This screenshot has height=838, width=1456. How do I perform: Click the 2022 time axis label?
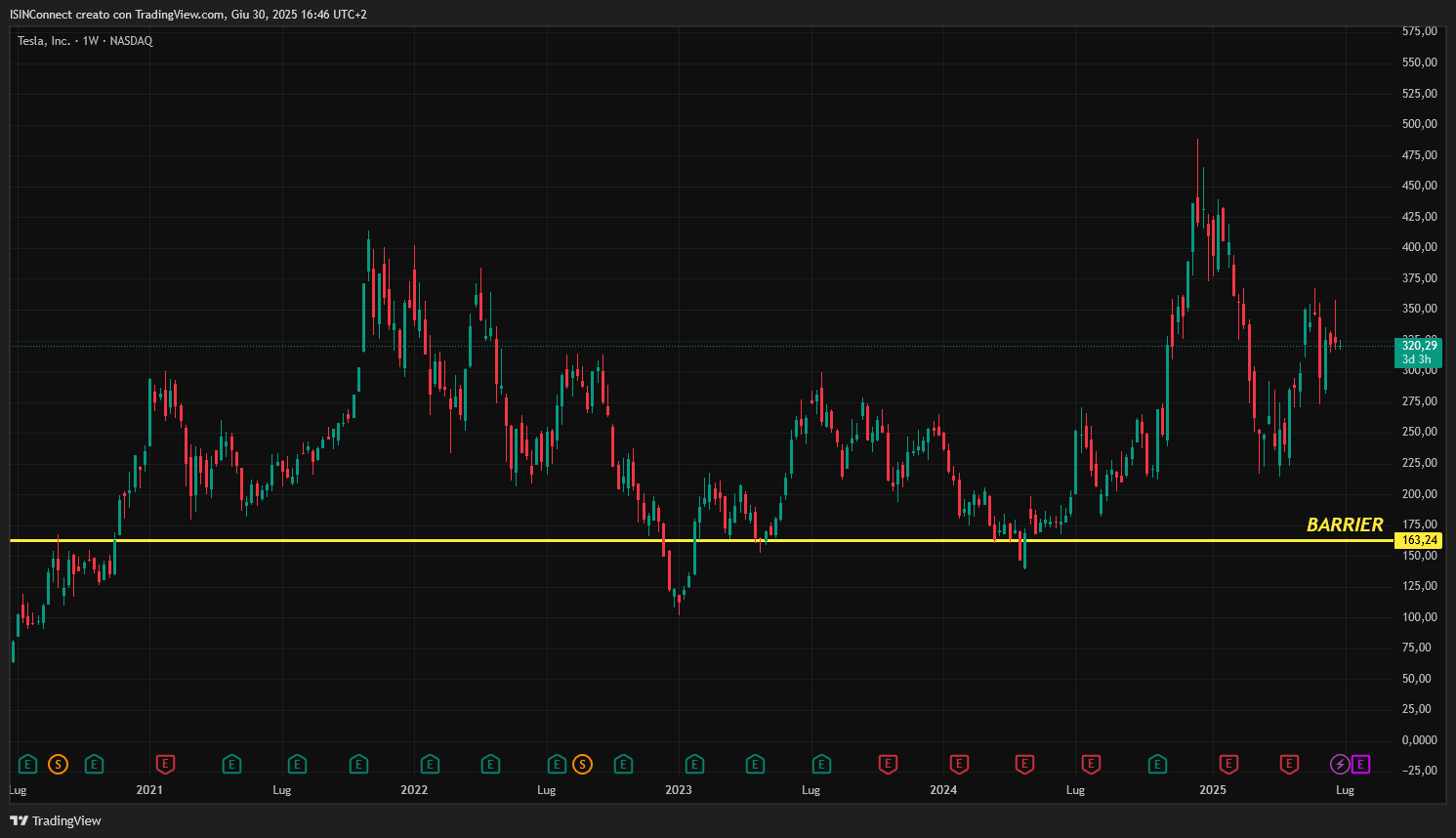414,790
